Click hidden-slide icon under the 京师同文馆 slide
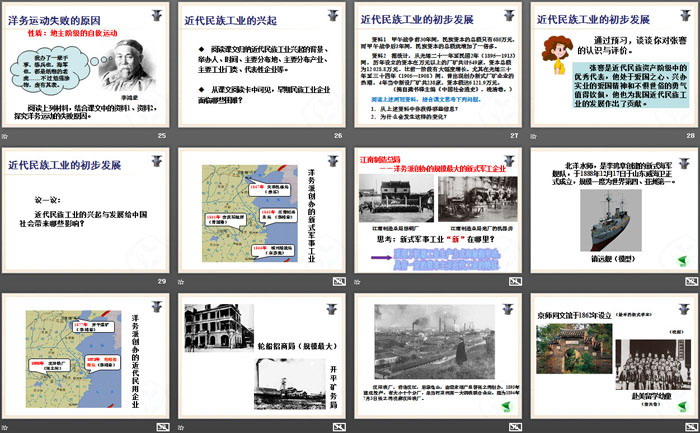 coord(691,427)
